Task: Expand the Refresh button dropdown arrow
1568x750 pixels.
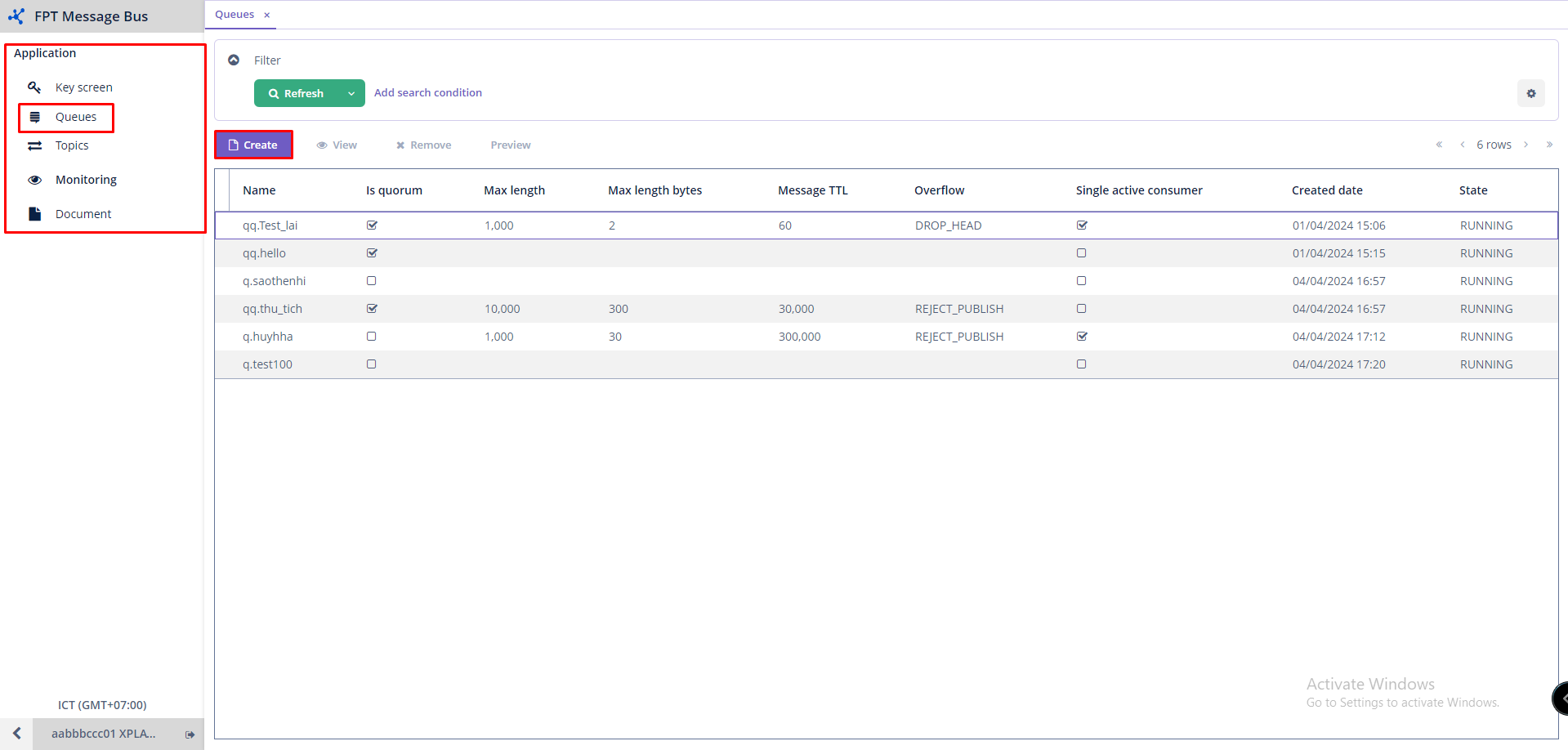Action: pyautogui.click(x=351, y=93)
